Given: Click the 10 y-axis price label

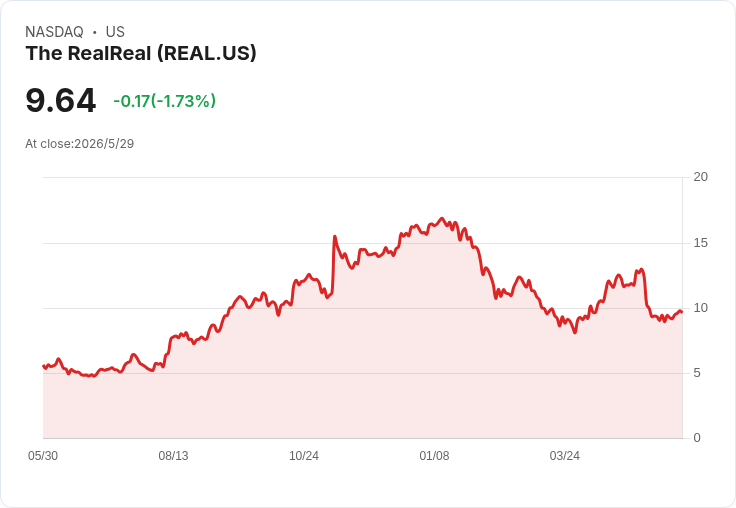Looking at the screenshot, I should point(700,308).
